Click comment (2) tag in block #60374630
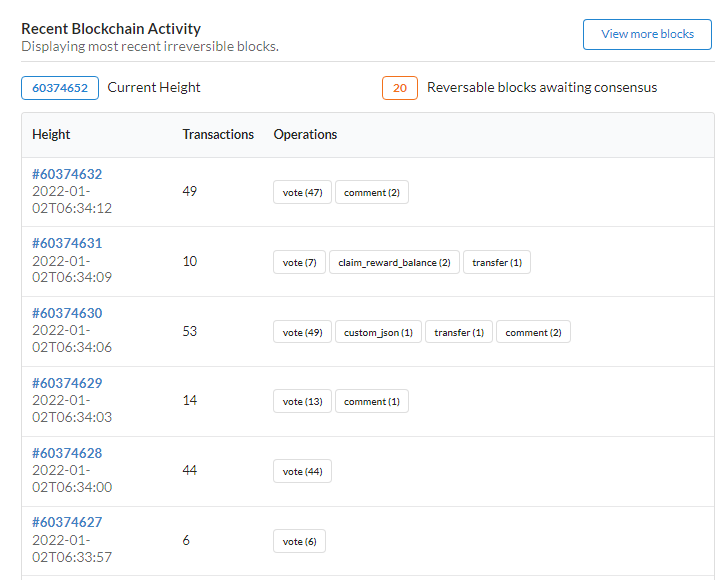This screenshot has height=580, width=715. click(x=533, y=332)
